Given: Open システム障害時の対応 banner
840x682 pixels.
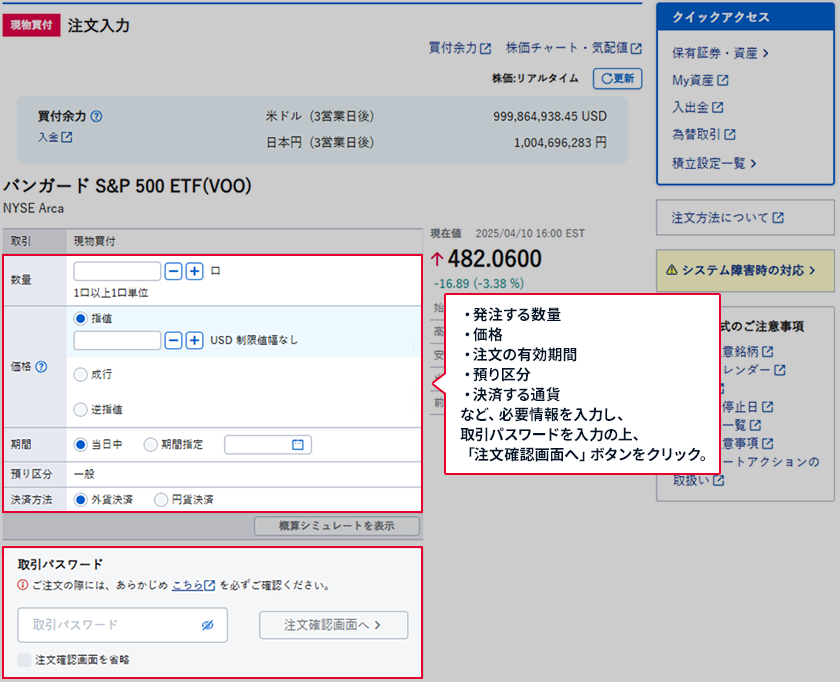Looking at the screenshot, I should (745, 271).
